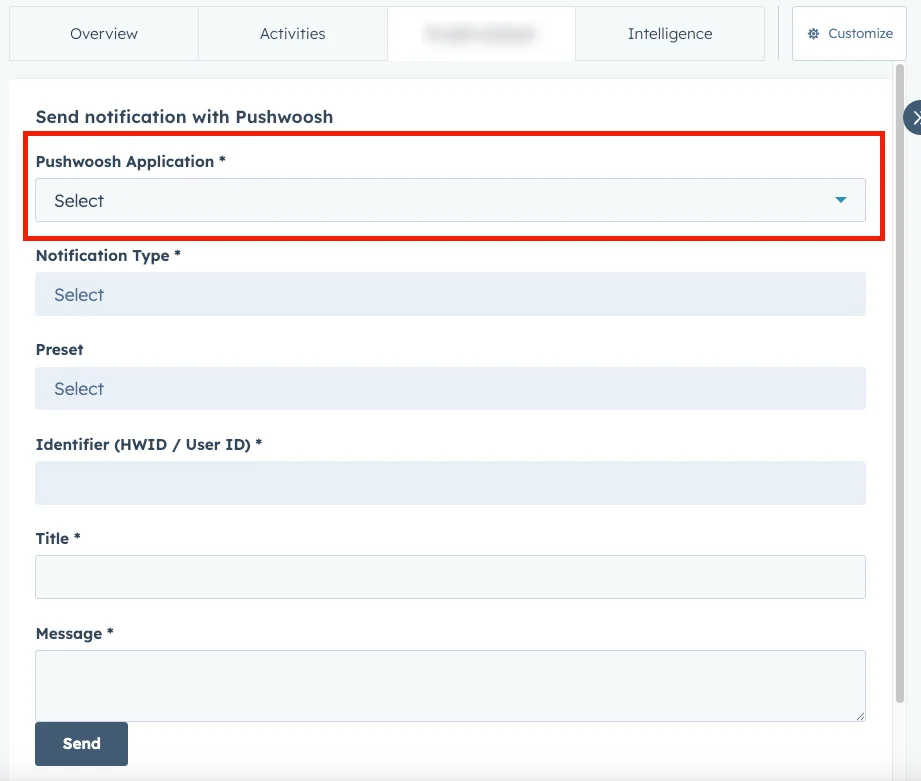Grab the Message box resize handle
The width and height of the screenshot is (921, 781).
tap(859, 715)
